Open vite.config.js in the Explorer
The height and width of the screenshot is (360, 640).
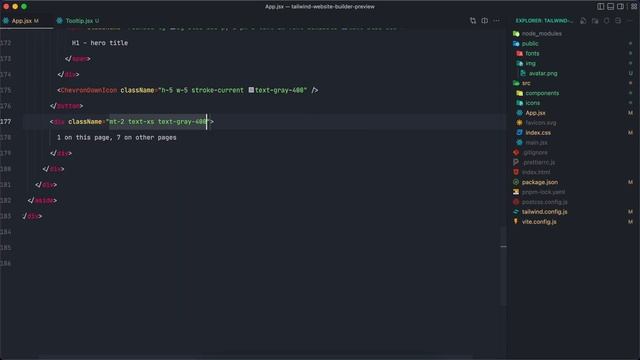pyautogui.click(x=539, y=222)
